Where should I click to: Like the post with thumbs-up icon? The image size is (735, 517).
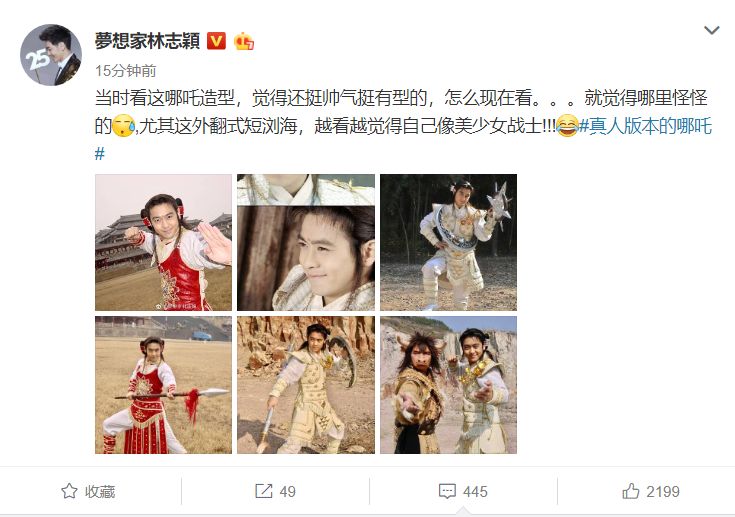point(630,491)
